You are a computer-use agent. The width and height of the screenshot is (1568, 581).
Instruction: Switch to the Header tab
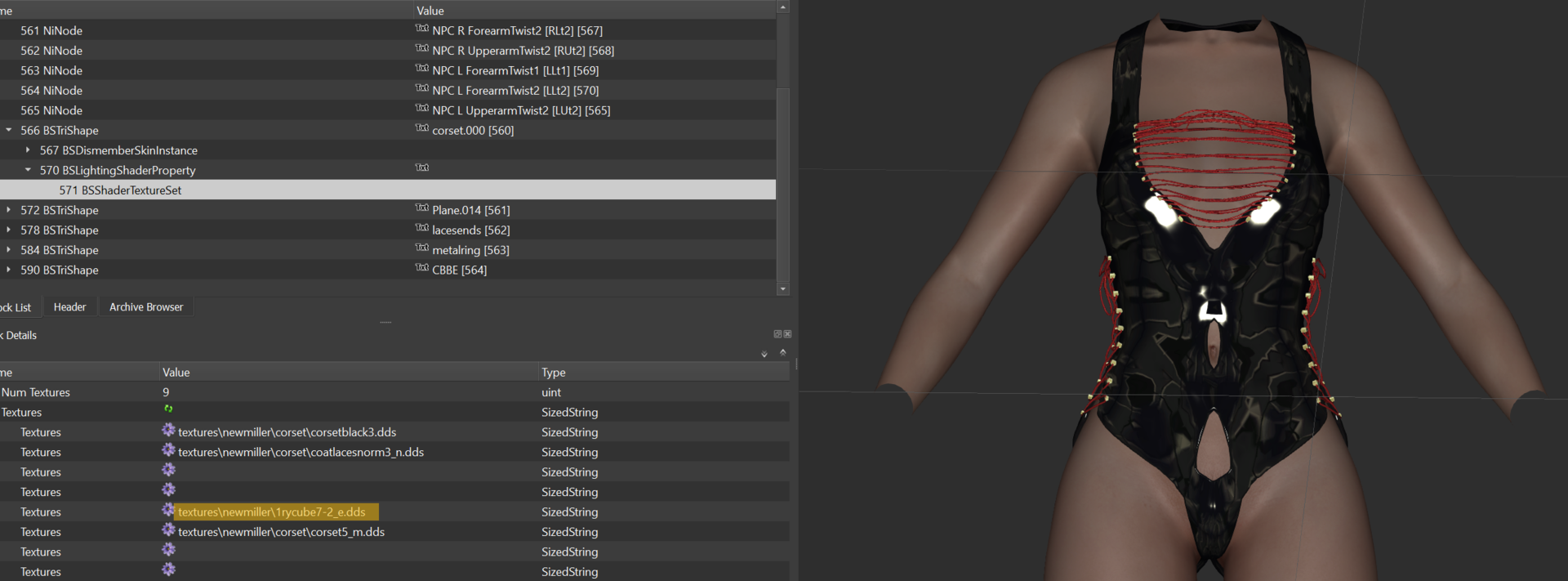pos(69,307)
